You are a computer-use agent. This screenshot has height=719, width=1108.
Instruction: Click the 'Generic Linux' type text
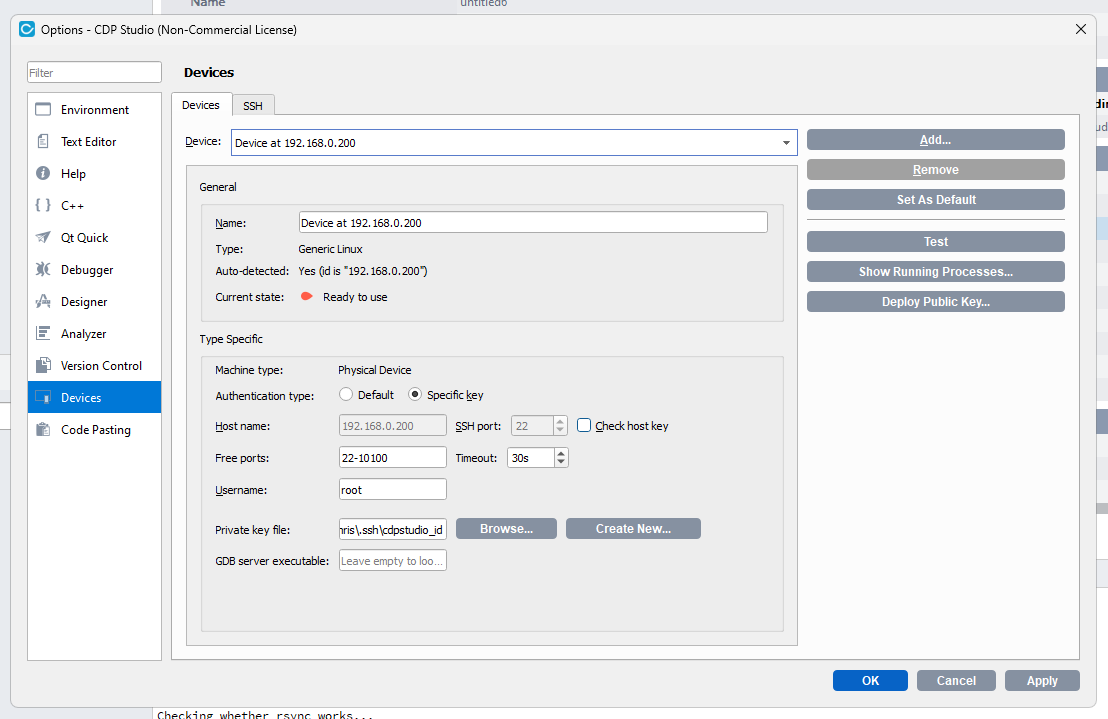pyautogui.click(x=330, y=249)
